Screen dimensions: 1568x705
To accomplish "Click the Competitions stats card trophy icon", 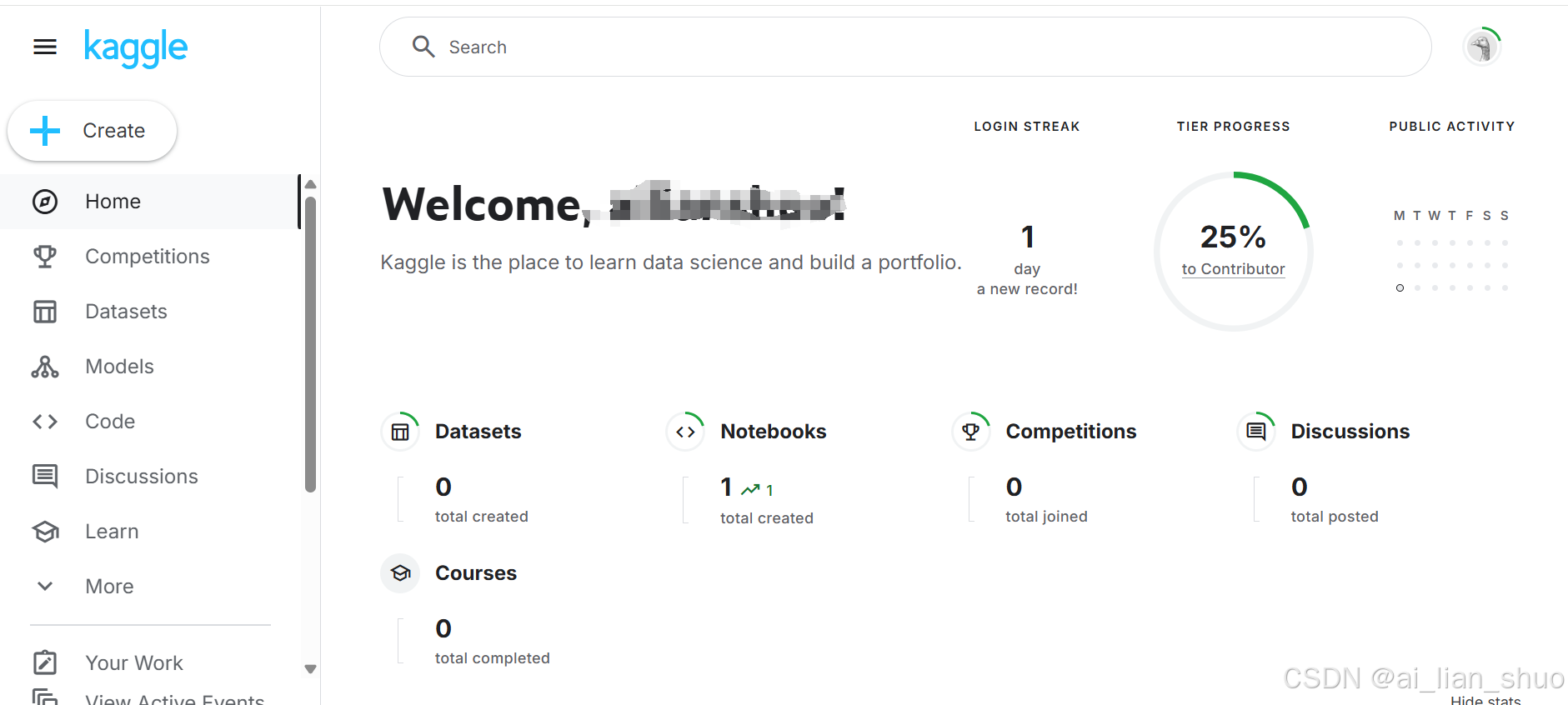I will click(971, 432).
